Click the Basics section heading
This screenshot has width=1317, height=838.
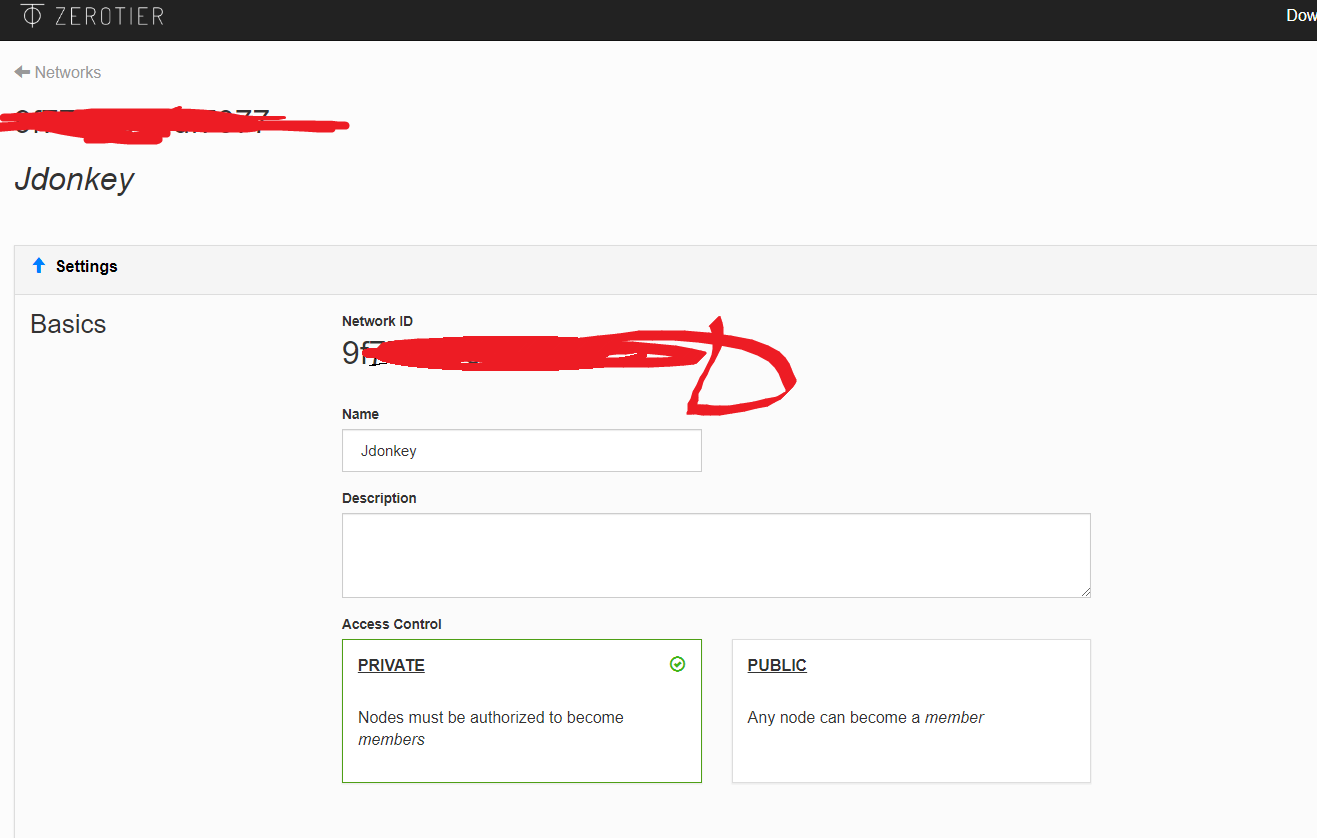[x=68, y=324]
